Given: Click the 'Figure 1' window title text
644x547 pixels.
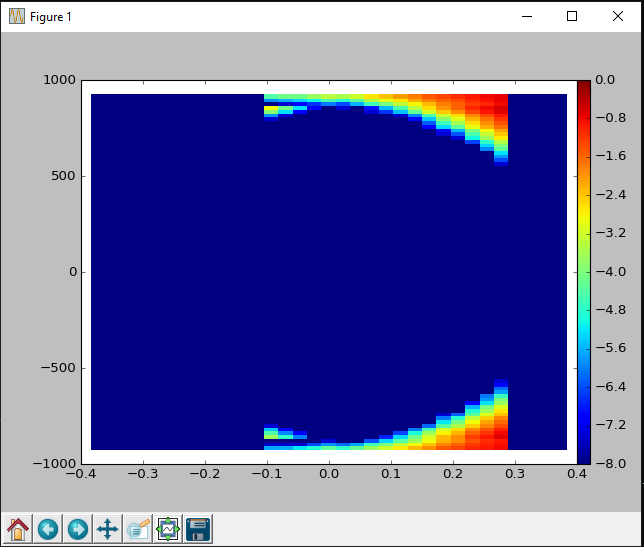Looking at the screenshot, I should click(x=51, y=17).
